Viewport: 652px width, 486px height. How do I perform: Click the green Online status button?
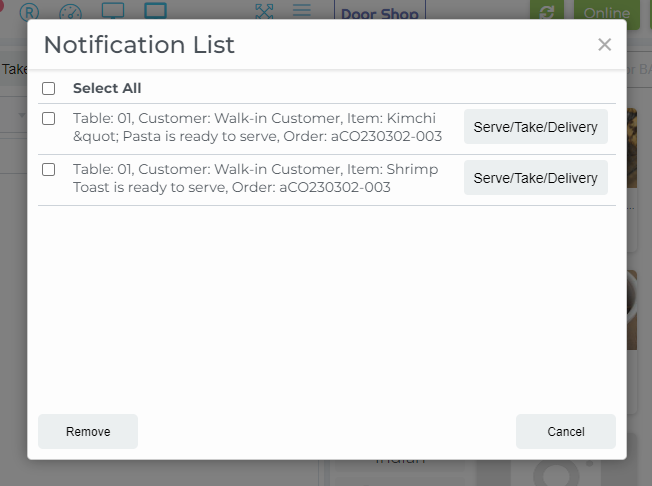606,12
